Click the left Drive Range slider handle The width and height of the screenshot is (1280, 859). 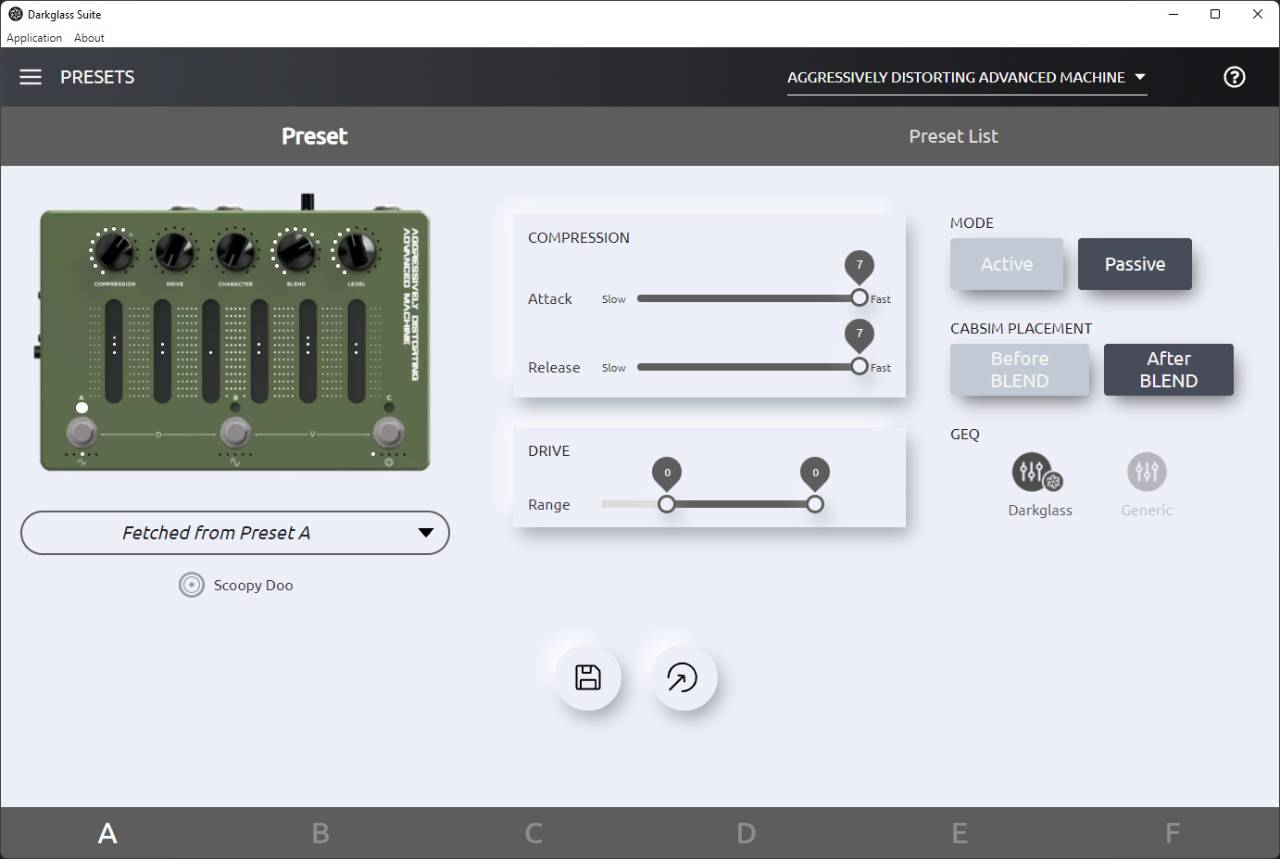667,504
